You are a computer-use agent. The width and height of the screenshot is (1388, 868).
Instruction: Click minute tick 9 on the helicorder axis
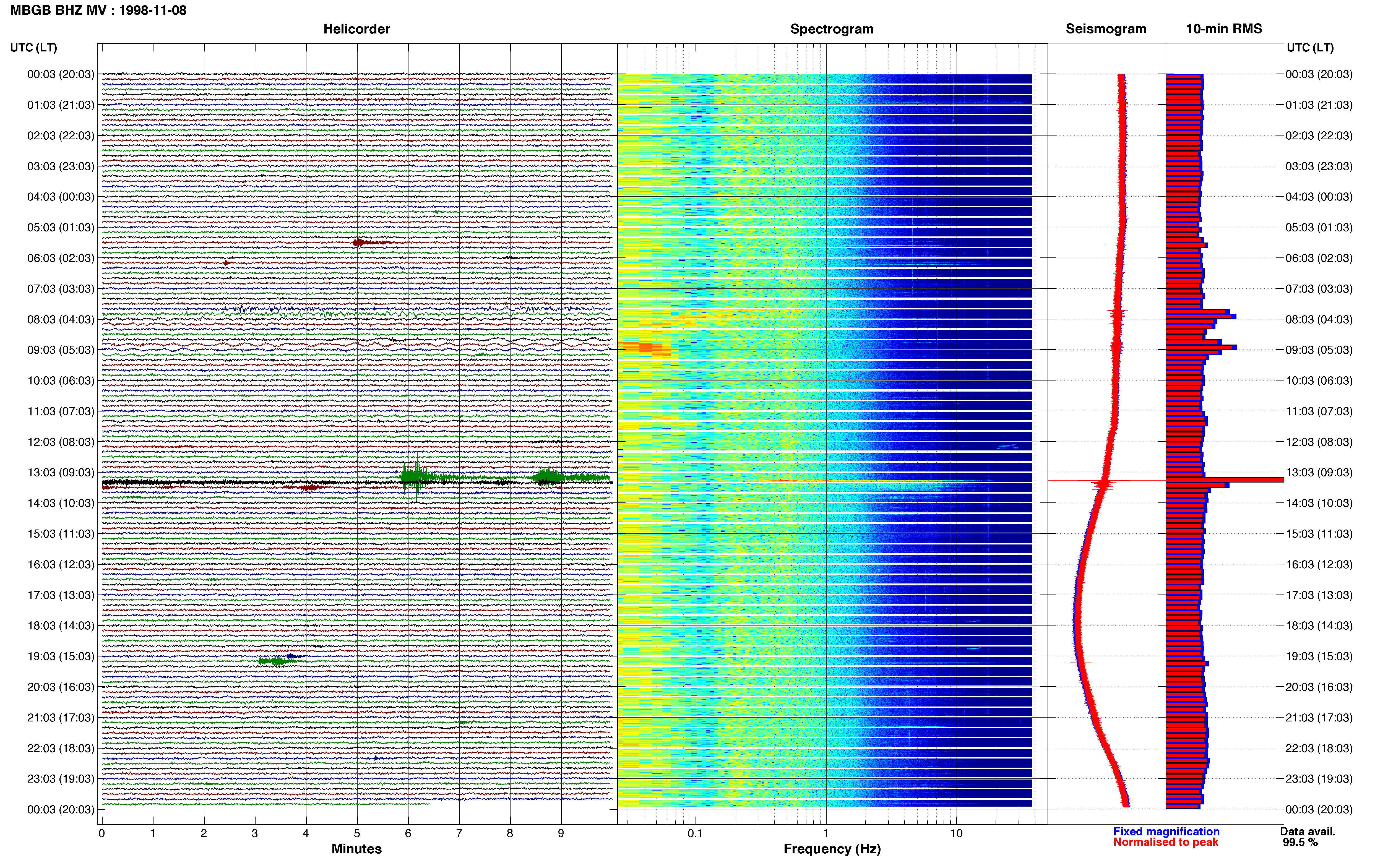click(x=561, y=833)
